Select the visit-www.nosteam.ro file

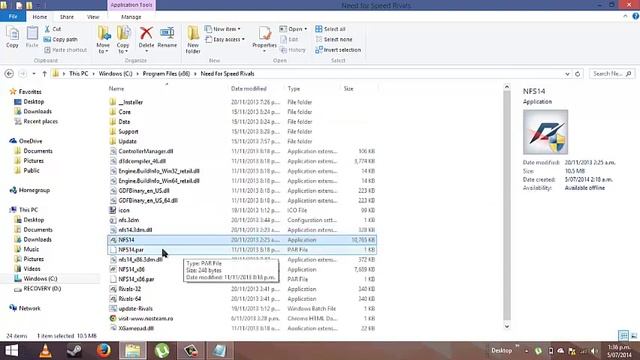pos(146,318)
